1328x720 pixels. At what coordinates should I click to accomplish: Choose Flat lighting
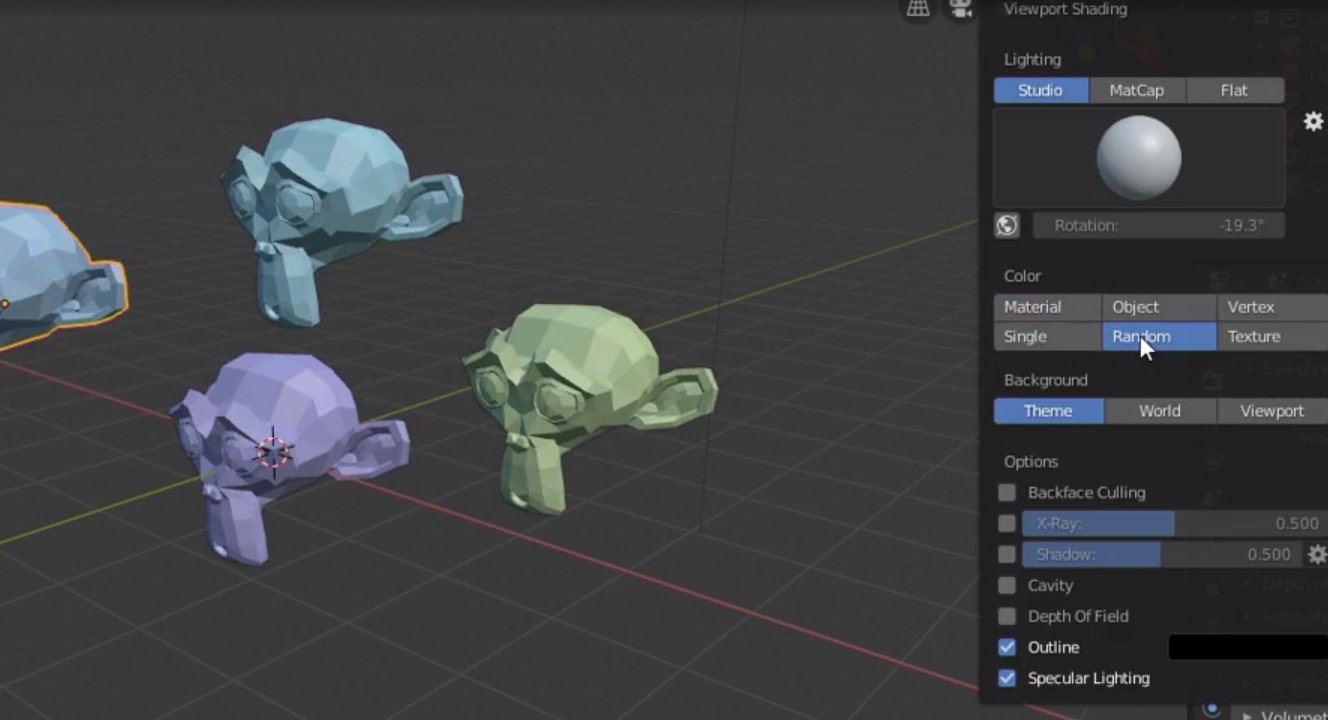pyautogui.click(x=1235, y=90)
